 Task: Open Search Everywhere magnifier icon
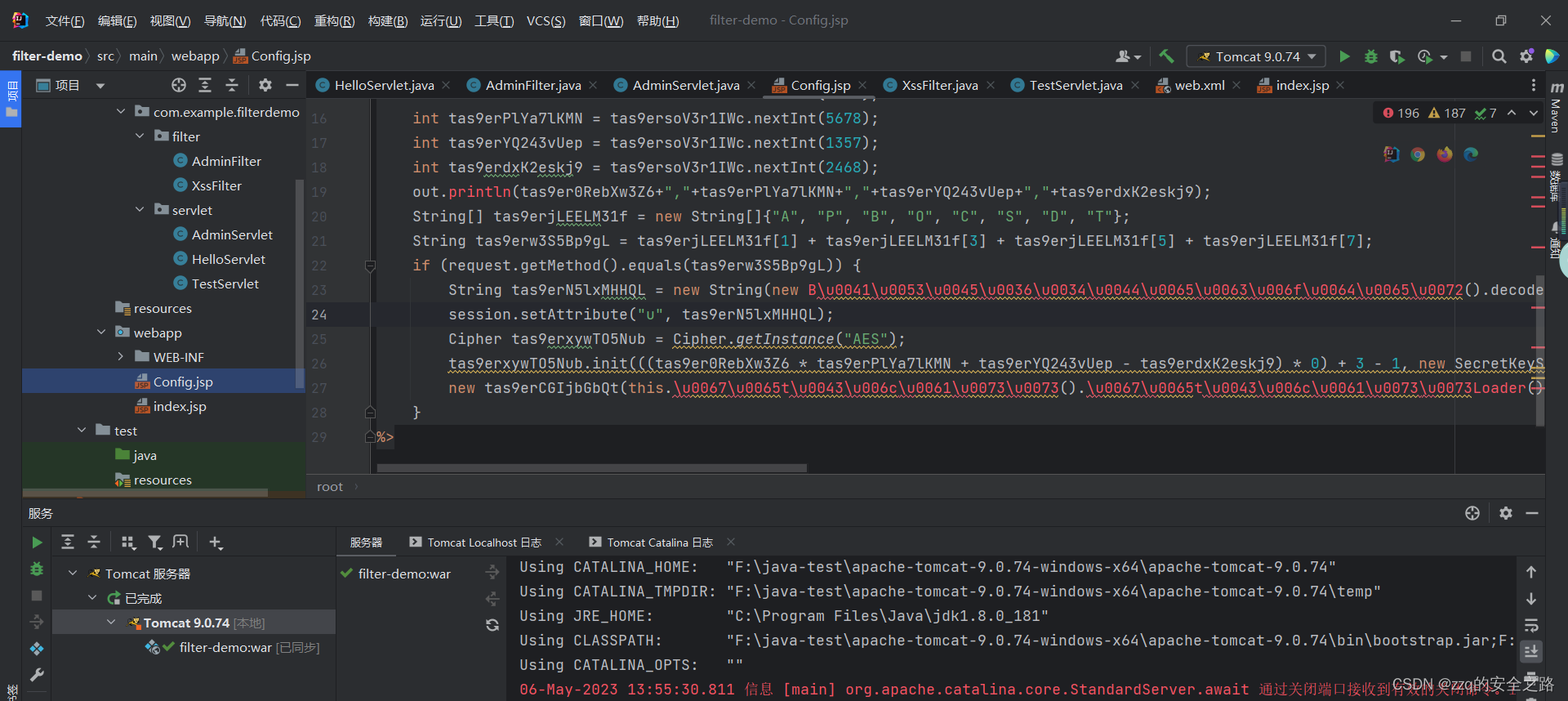click(x=1499, y=56)
